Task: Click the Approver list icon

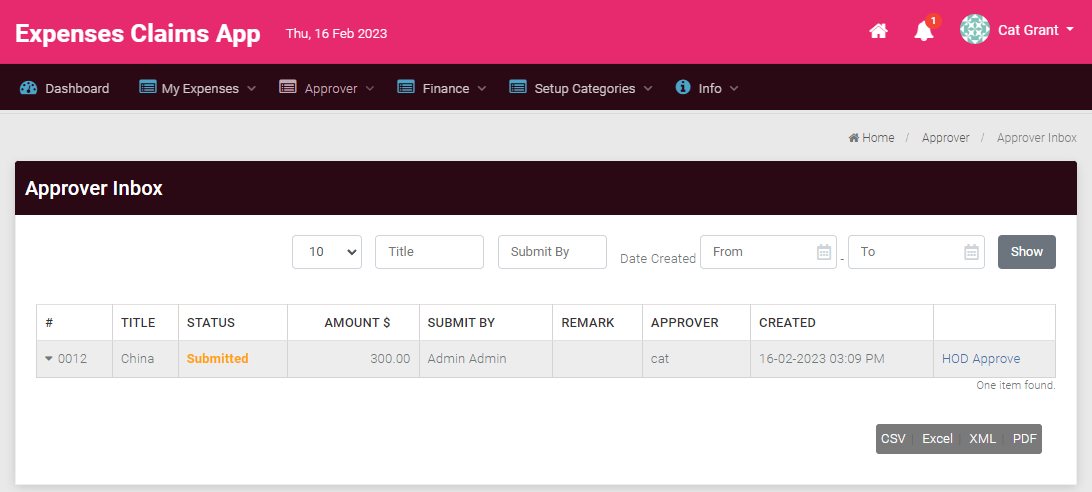Action: coord(288,87)
